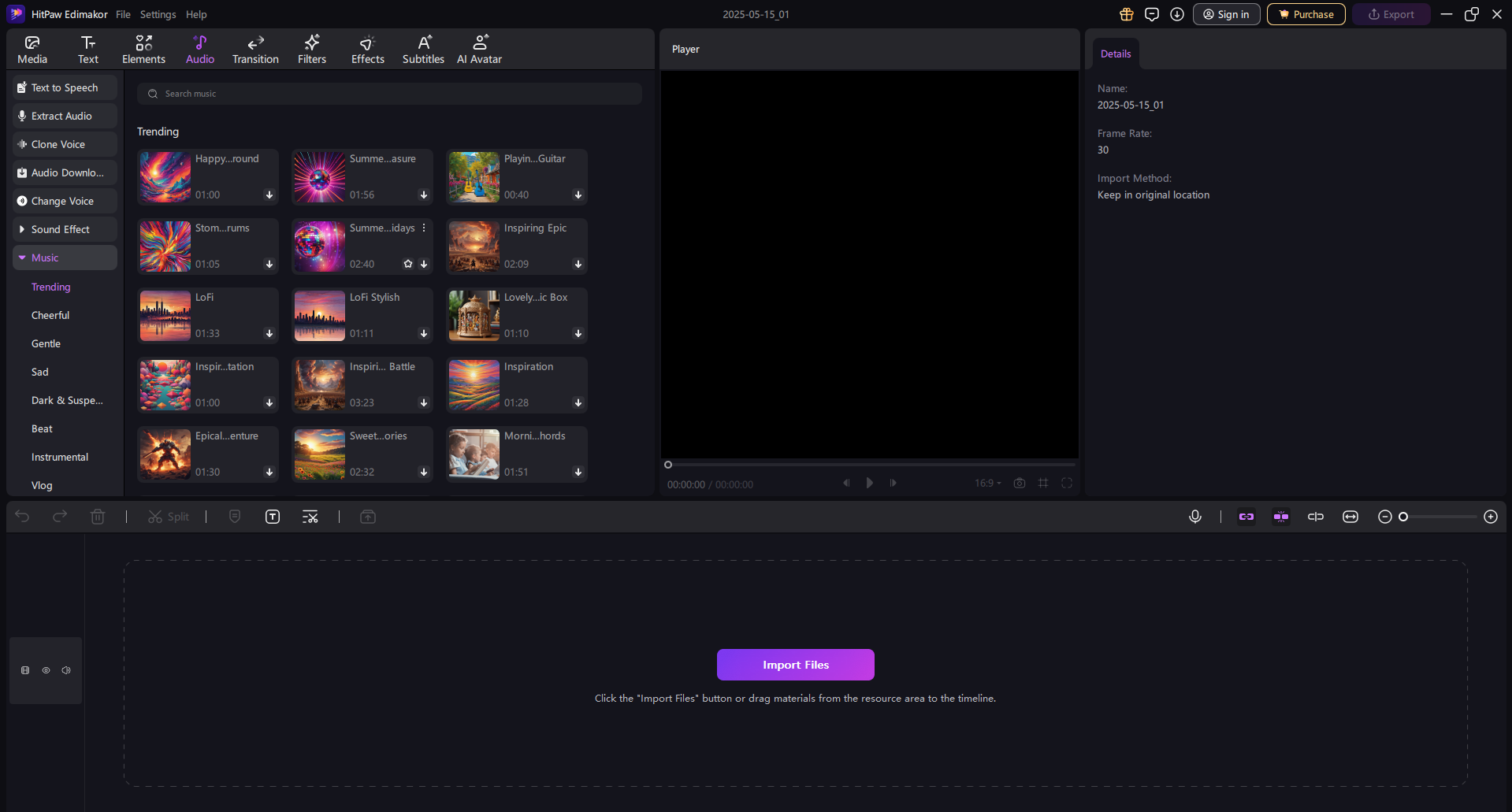Open Text to Speech tool
Viewport: 1512px width, 812px height.
point(65,87)
